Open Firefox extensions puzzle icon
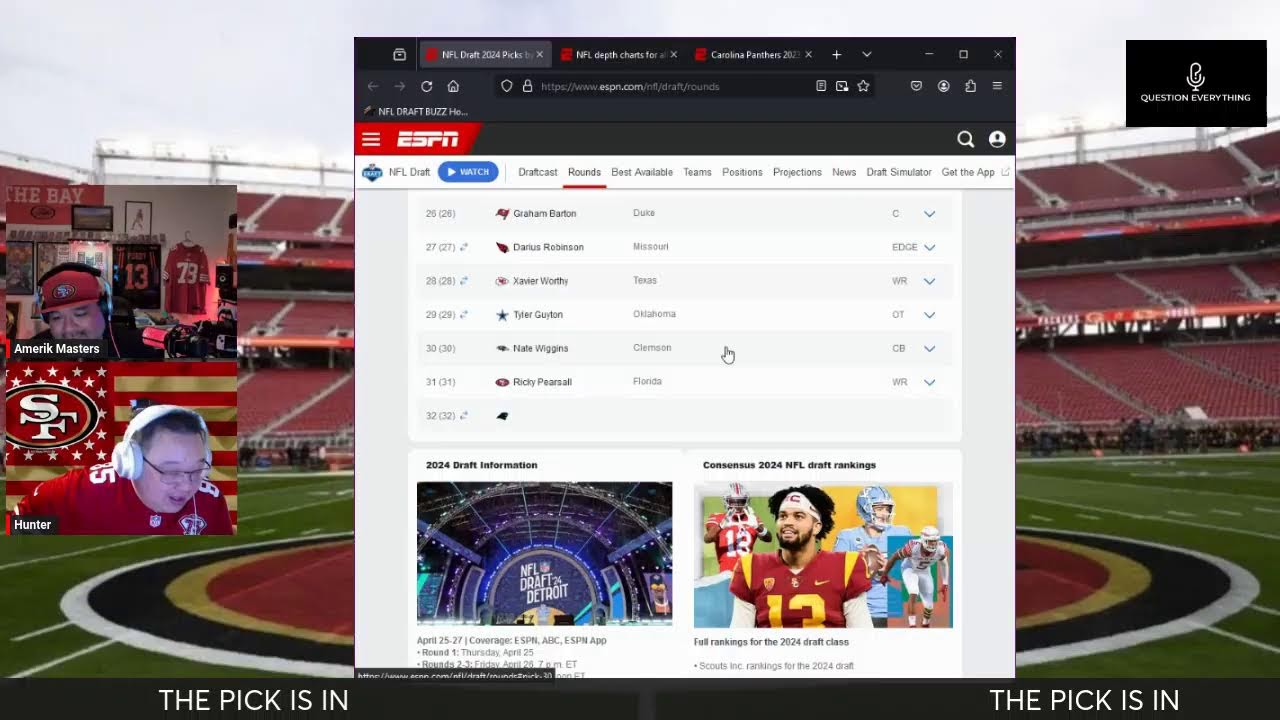 970,86
